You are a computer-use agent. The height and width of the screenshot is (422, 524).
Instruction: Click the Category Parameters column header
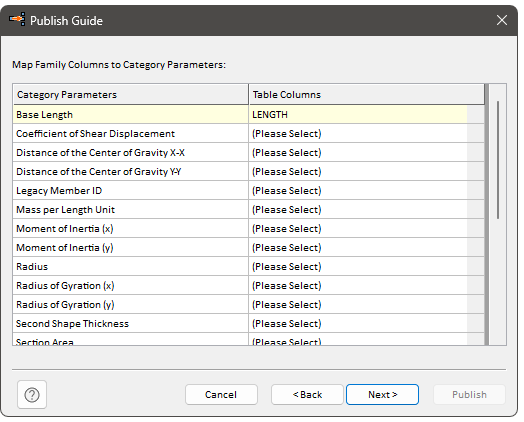click(131, 95)
